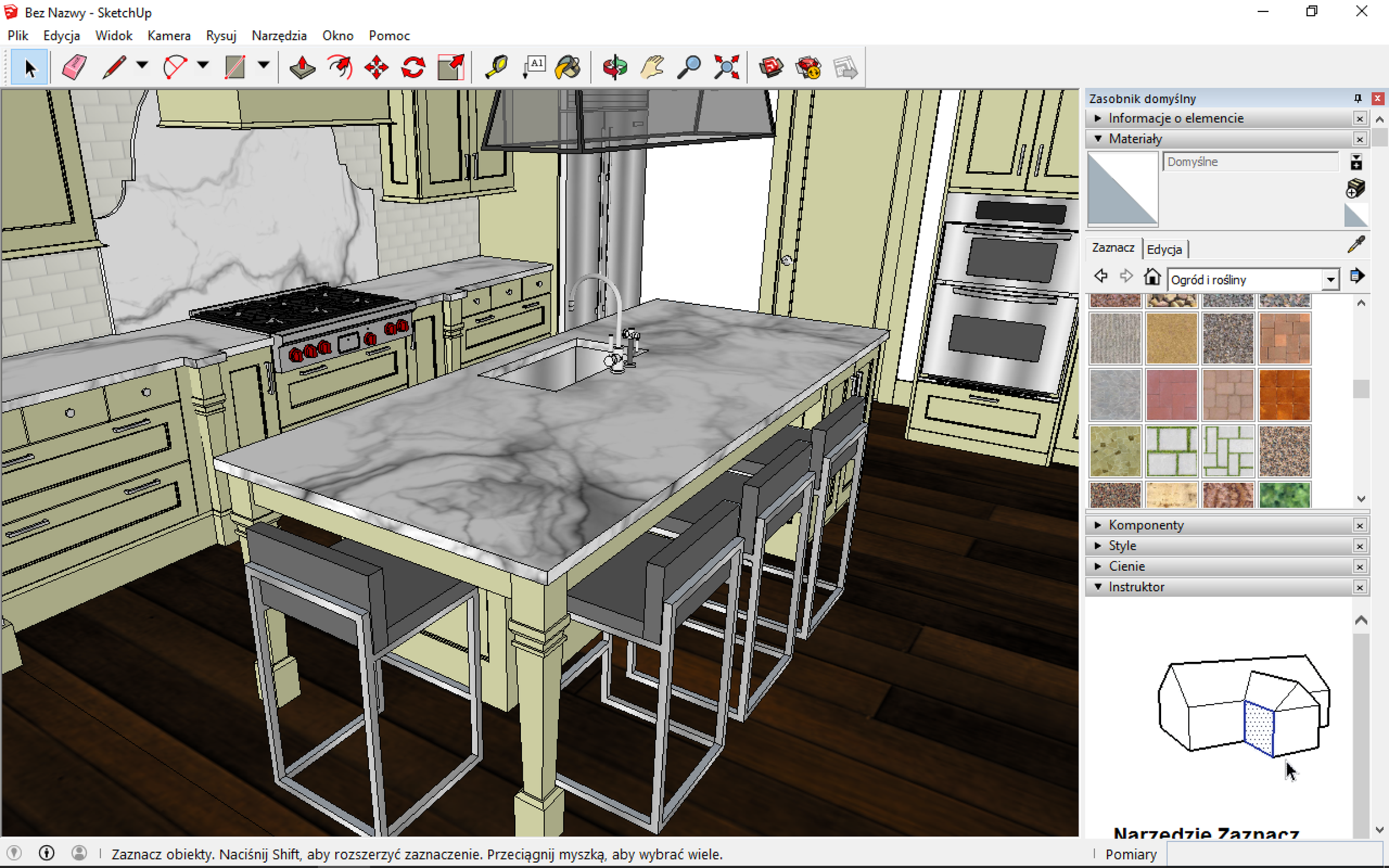Activate the Push/Pull tool

click(302, 66)
